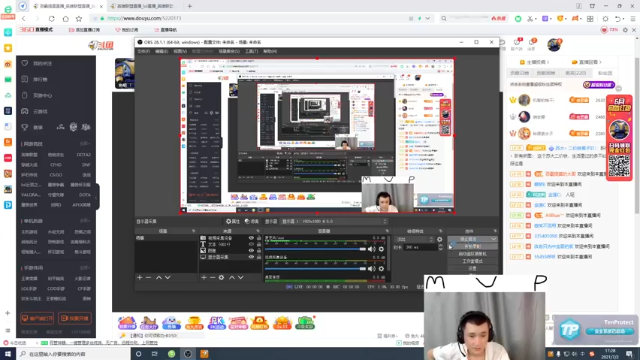Open the display selection dropdown in OBS

point(334,221)
